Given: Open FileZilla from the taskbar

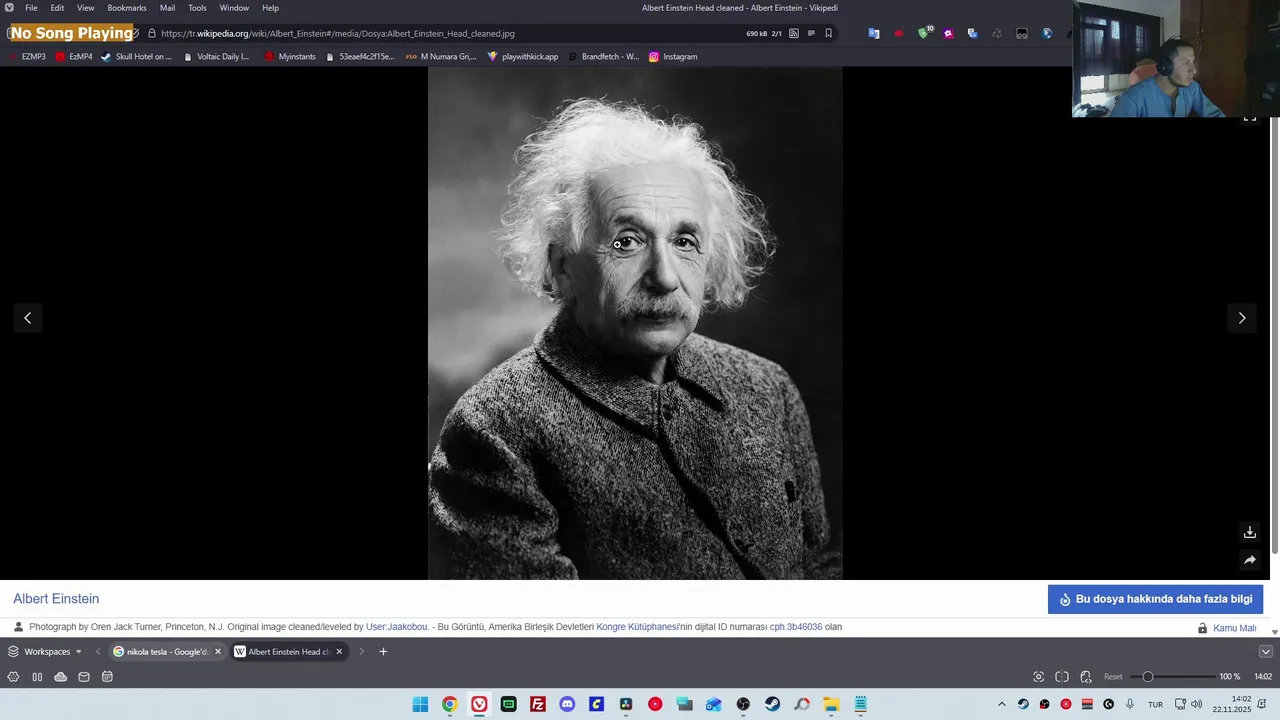Looking at the screenshot, I should tap(538, 704).
